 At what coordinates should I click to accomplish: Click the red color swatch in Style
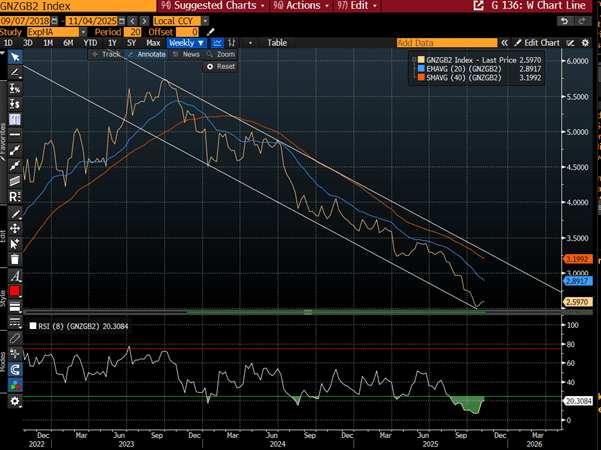(x=16, y=289)
